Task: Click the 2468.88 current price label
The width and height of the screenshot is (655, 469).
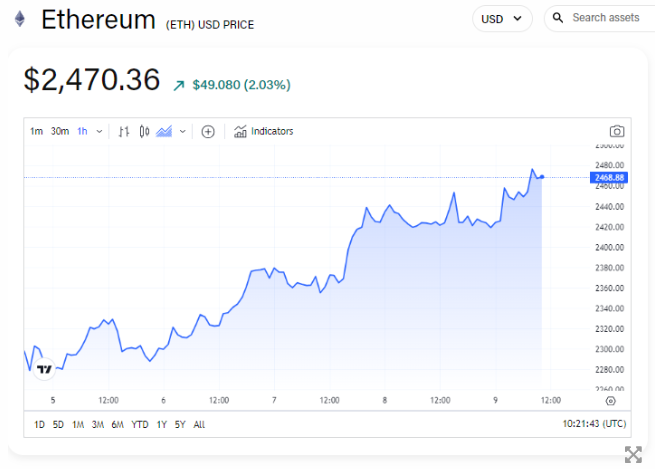Action: 609,177
